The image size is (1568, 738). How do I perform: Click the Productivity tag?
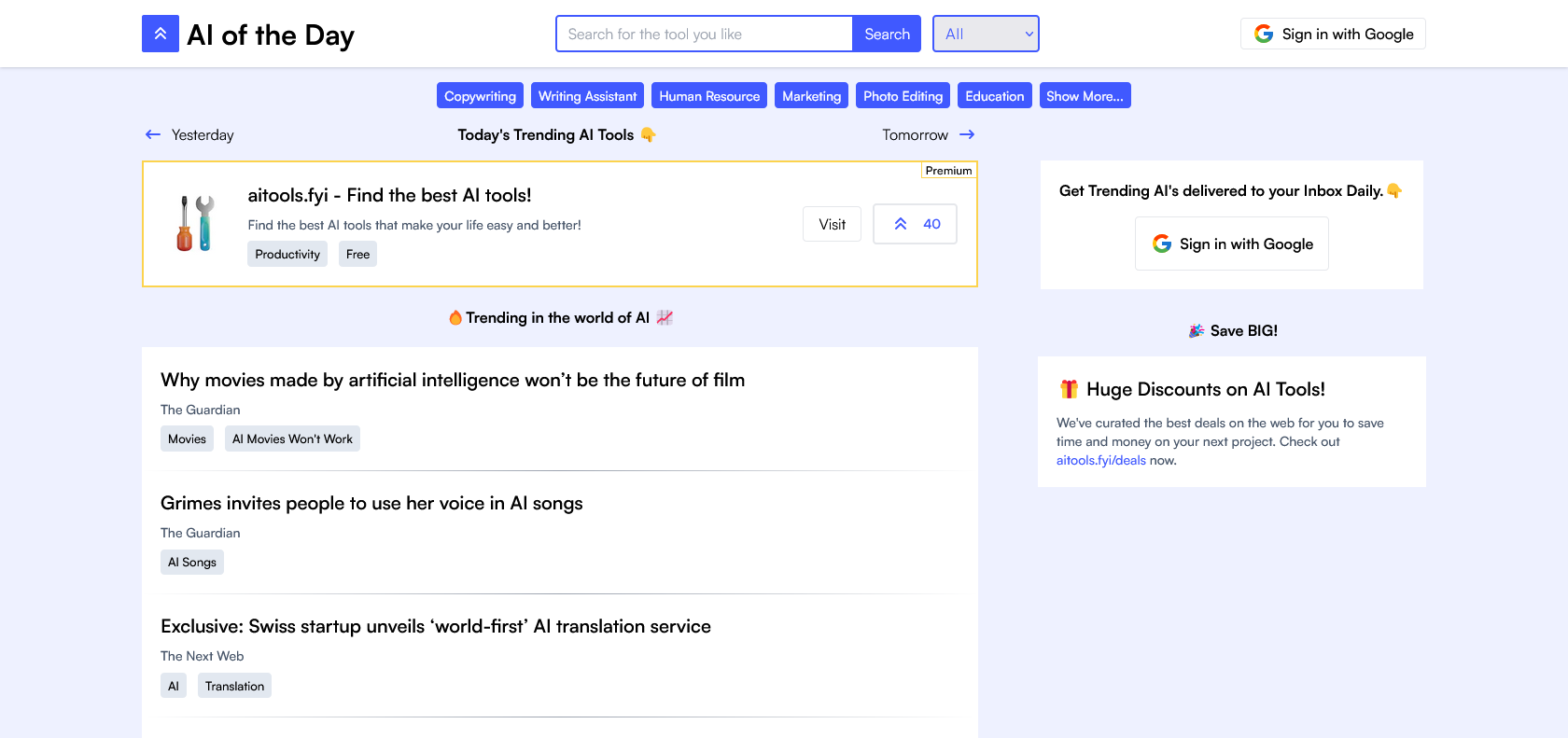287,254
